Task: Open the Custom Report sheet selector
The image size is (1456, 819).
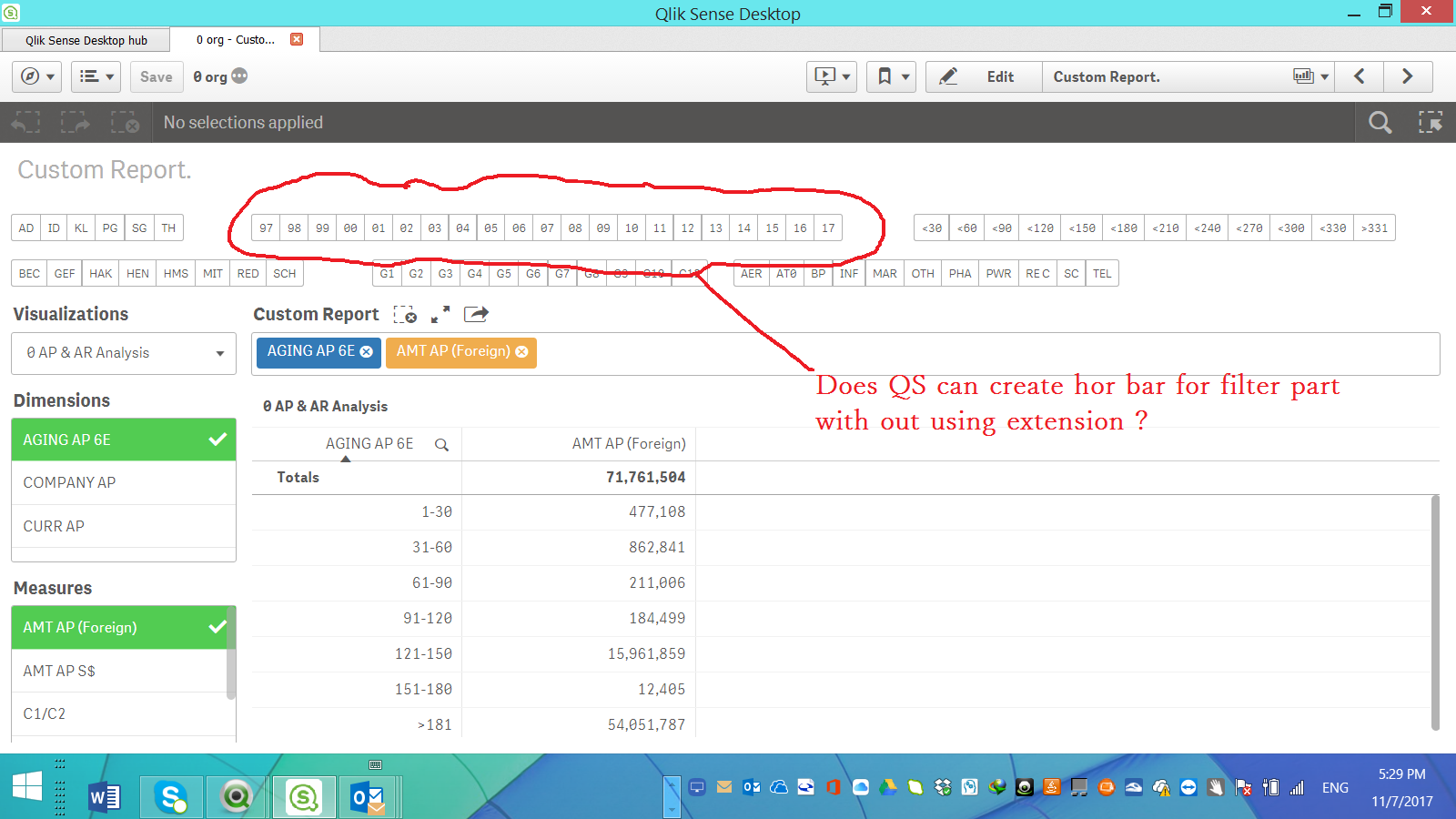Action: pos(1188,77)
